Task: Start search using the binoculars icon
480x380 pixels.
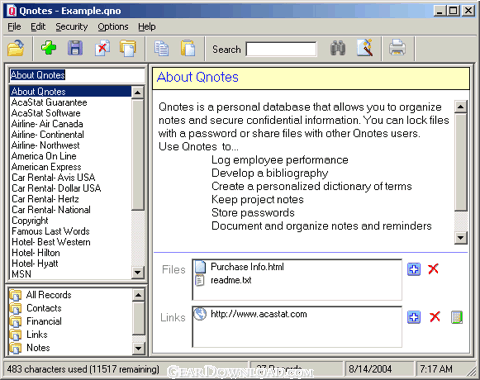Action: pyautogui.click(x=338, y=48)
